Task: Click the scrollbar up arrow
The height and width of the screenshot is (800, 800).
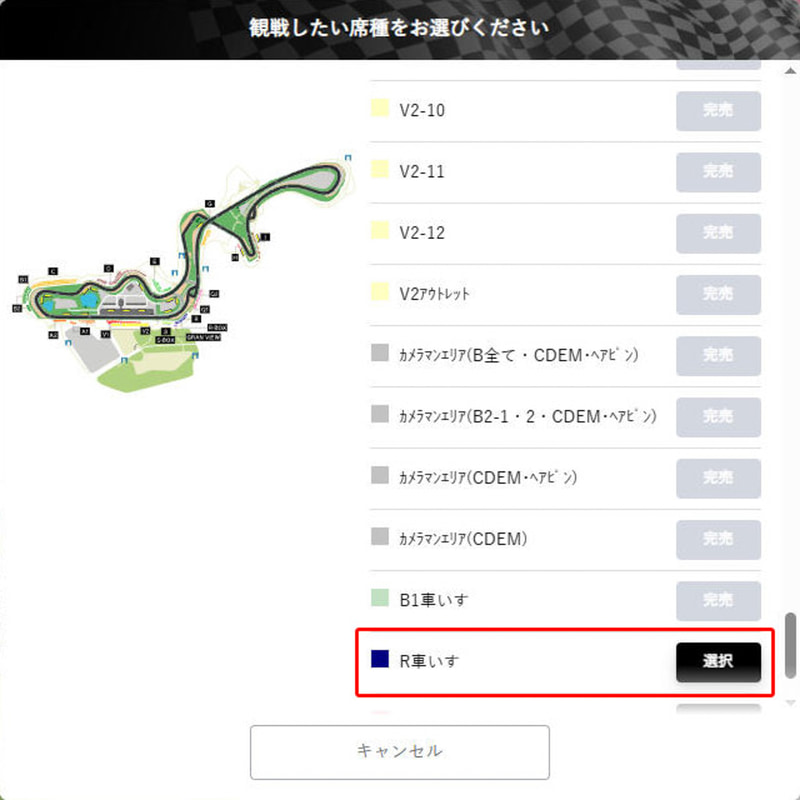Action: (x=790, y=71)
